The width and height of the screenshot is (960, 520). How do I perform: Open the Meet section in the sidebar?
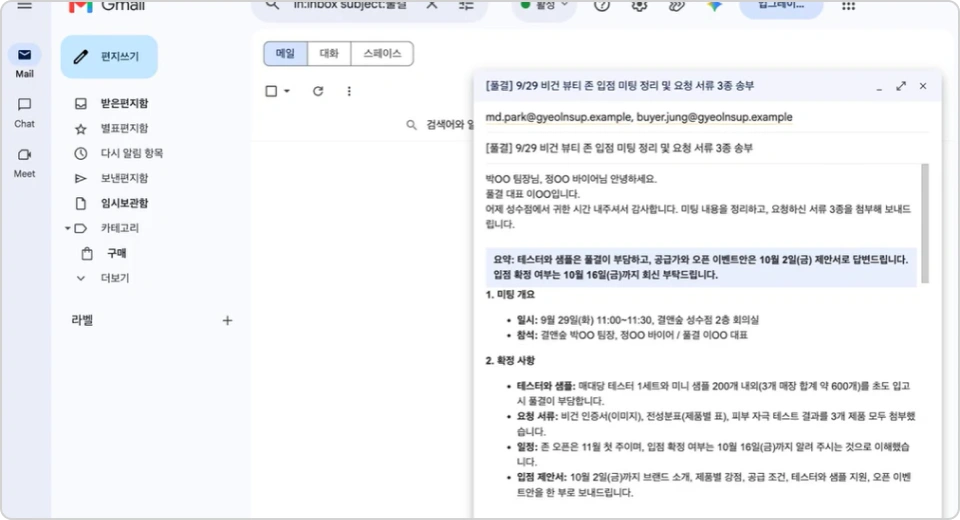coord(24,163)
